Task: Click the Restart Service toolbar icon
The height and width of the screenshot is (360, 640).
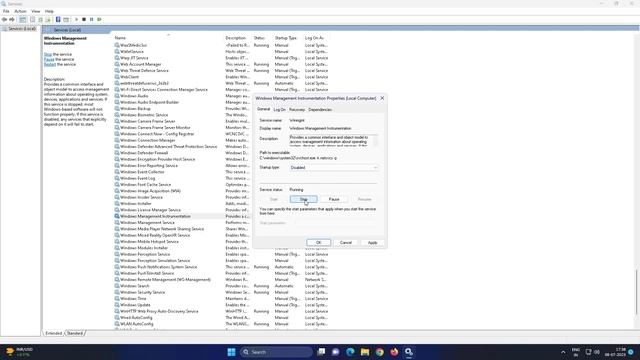Action: [99, 20]
